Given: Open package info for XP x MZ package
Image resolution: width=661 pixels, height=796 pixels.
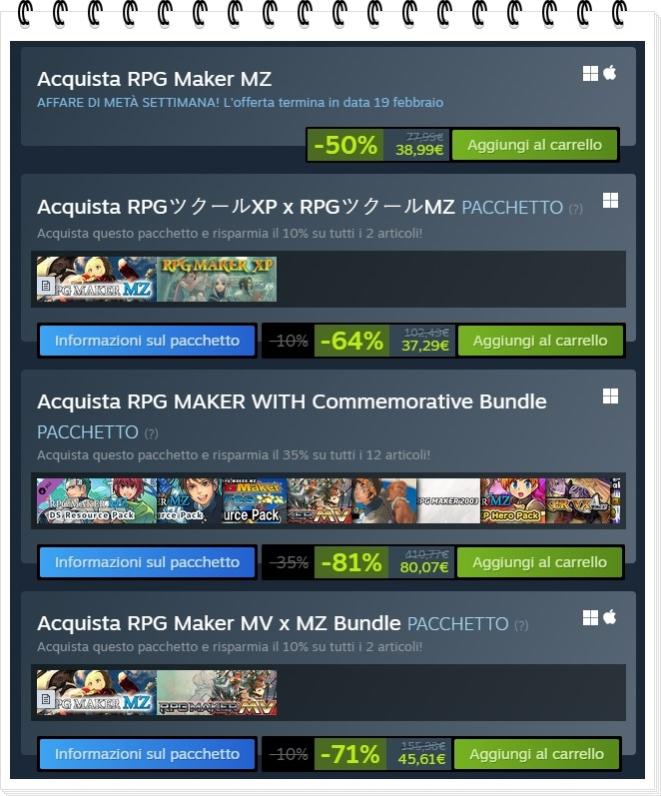Looking at the screenshot, I should point(147,341).
